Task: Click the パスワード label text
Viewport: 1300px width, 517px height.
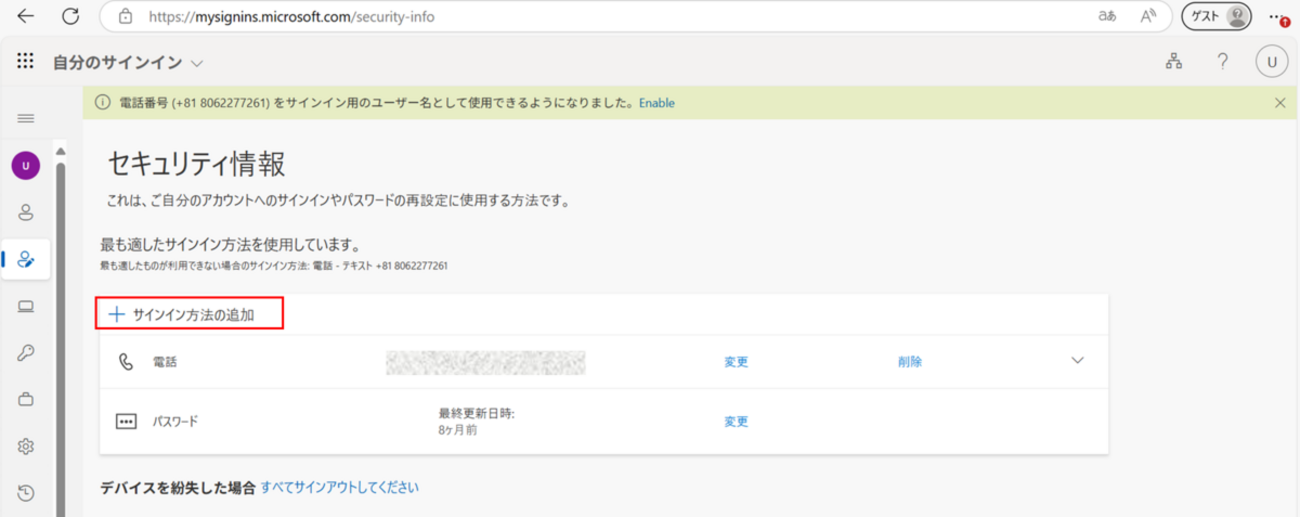Action: (x=175, y=421)
